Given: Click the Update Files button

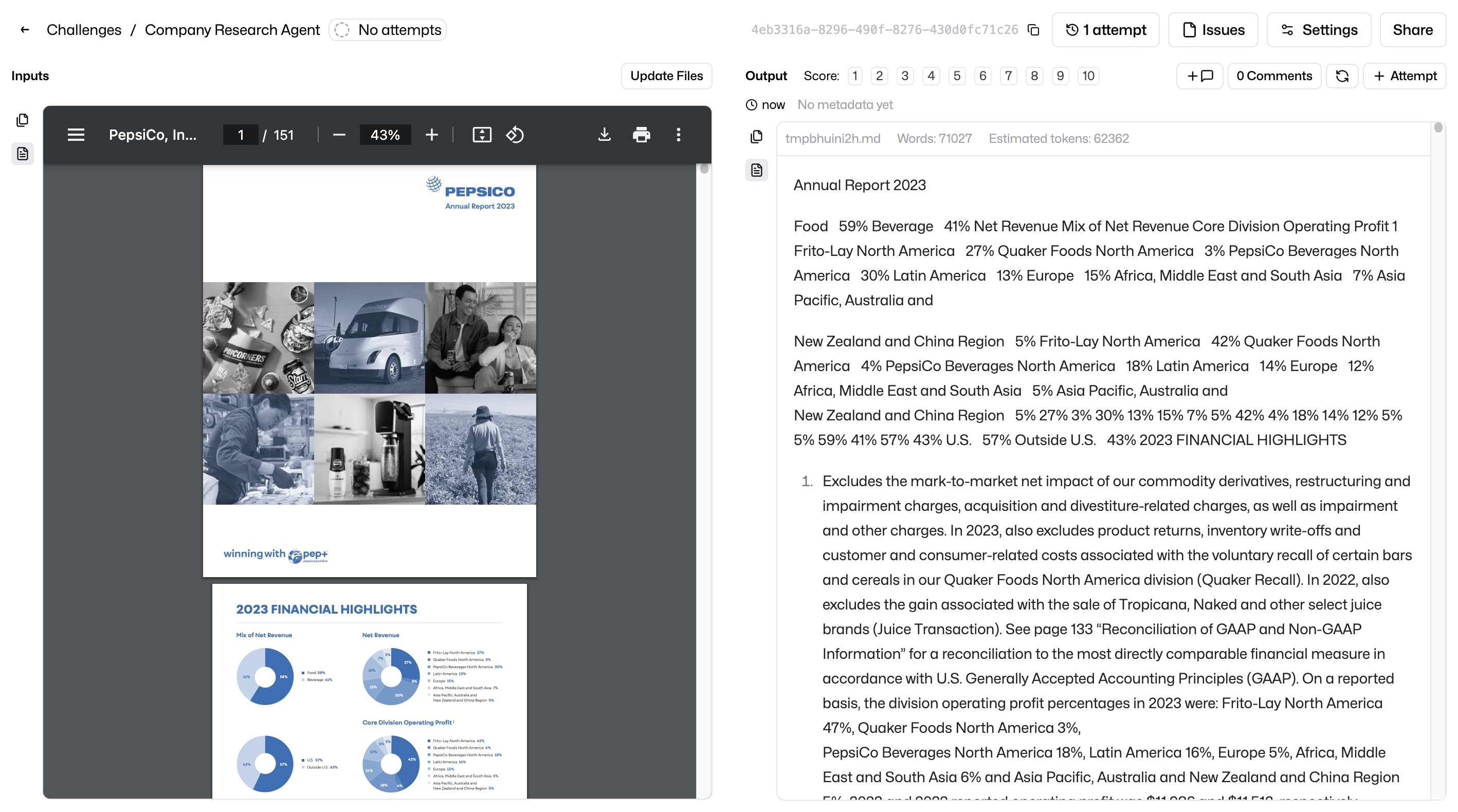Looking at the screenshot, I should tap(666, 76).
